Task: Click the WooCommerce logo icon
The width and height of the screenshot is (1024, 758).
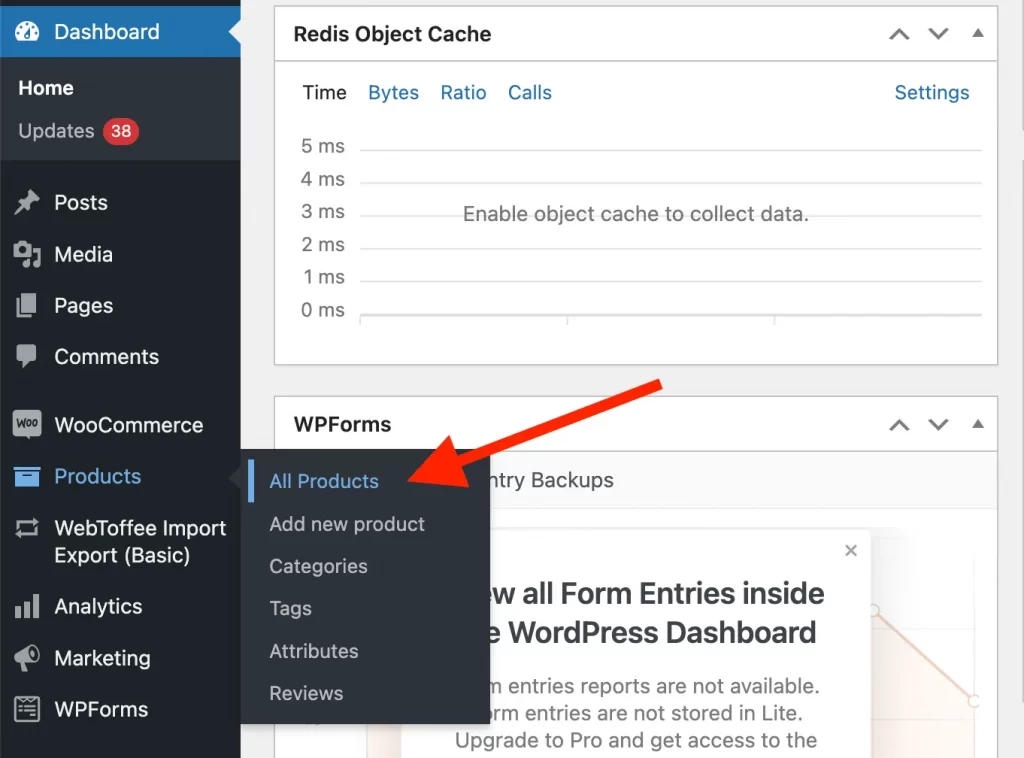Action: (x=27, y=425)
